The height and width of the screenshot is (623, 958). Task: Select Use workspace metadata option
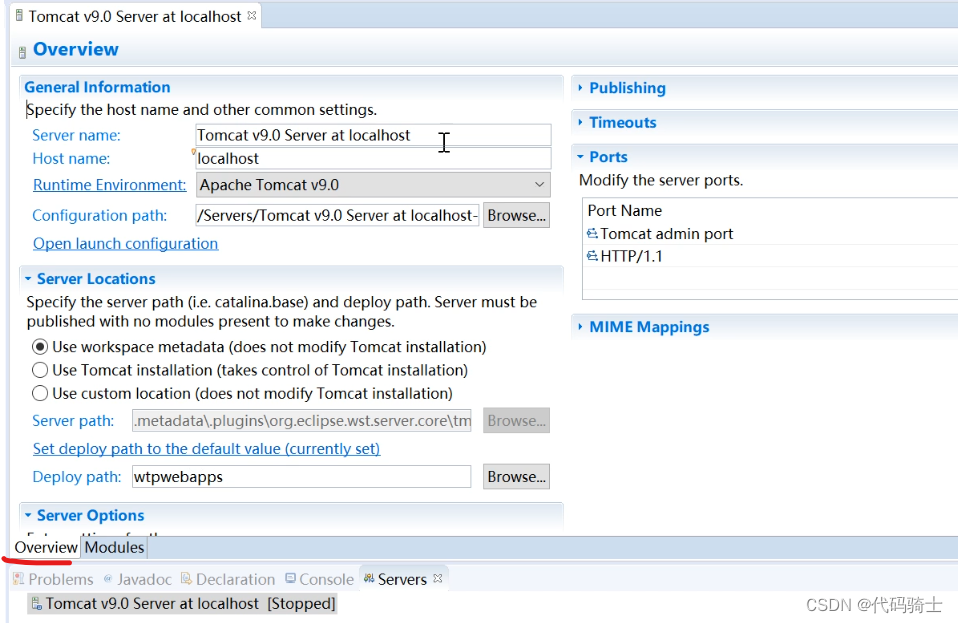[40, 347]
